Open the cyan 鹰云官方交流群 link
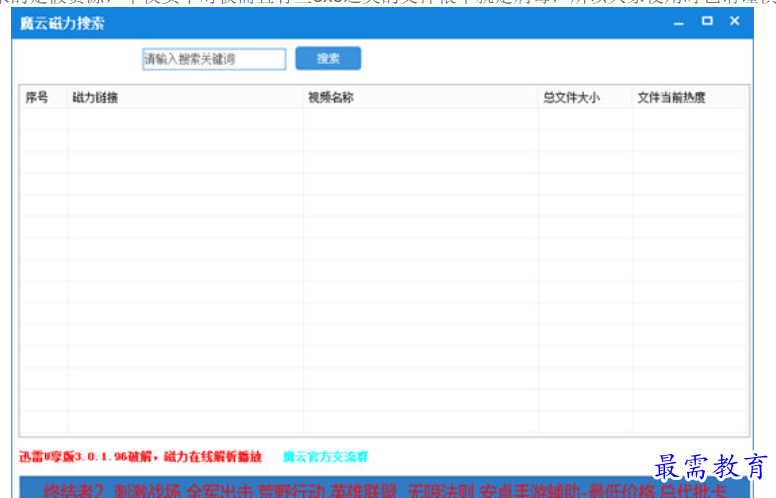The image size is (776, 498). tap(325, 456)
